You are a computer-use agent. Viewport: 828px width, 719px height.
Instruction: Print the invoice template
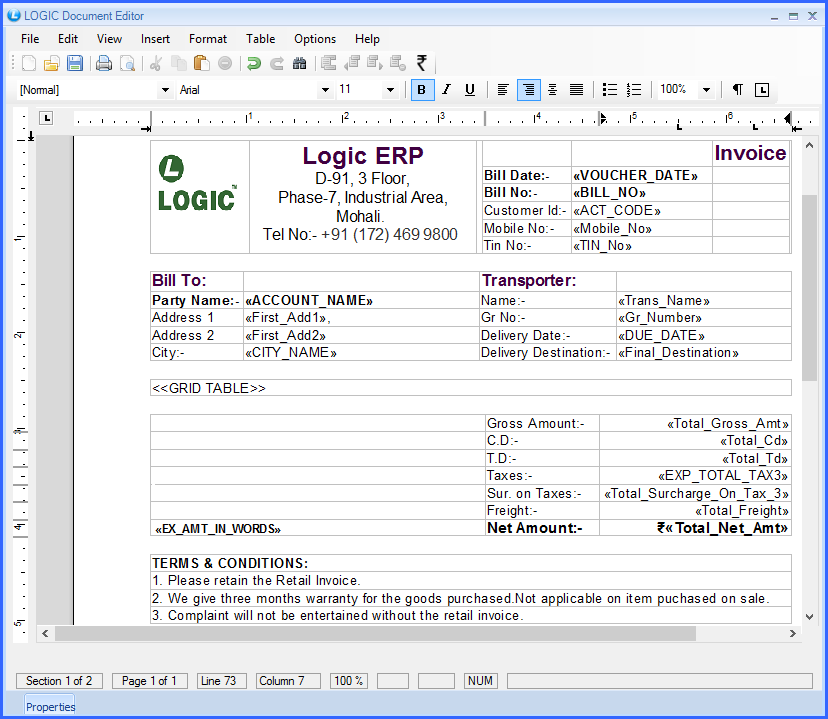[104, 63]
